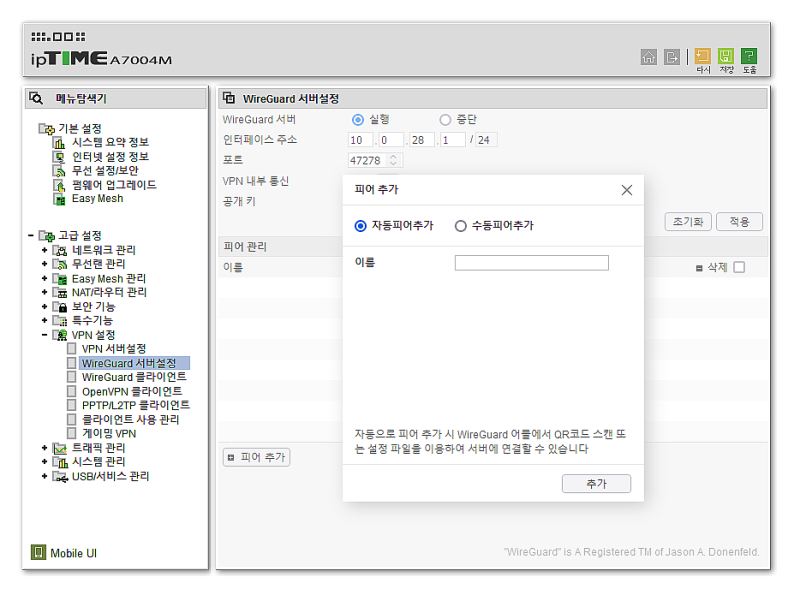800x589 pixels.
Task: Click the NAT/라우터 관리 icon
Action: click(x=60, y=292)
